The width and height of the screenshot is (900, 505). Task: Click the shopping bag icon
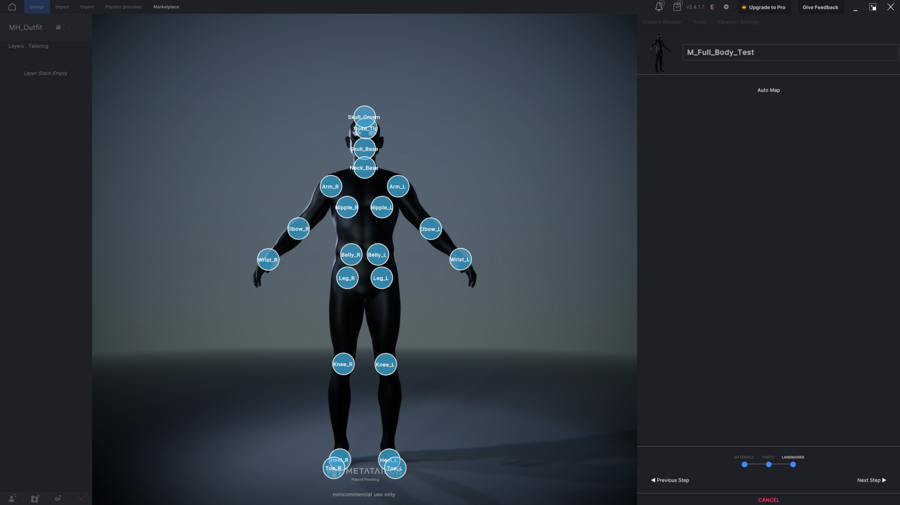click(677, 7)
